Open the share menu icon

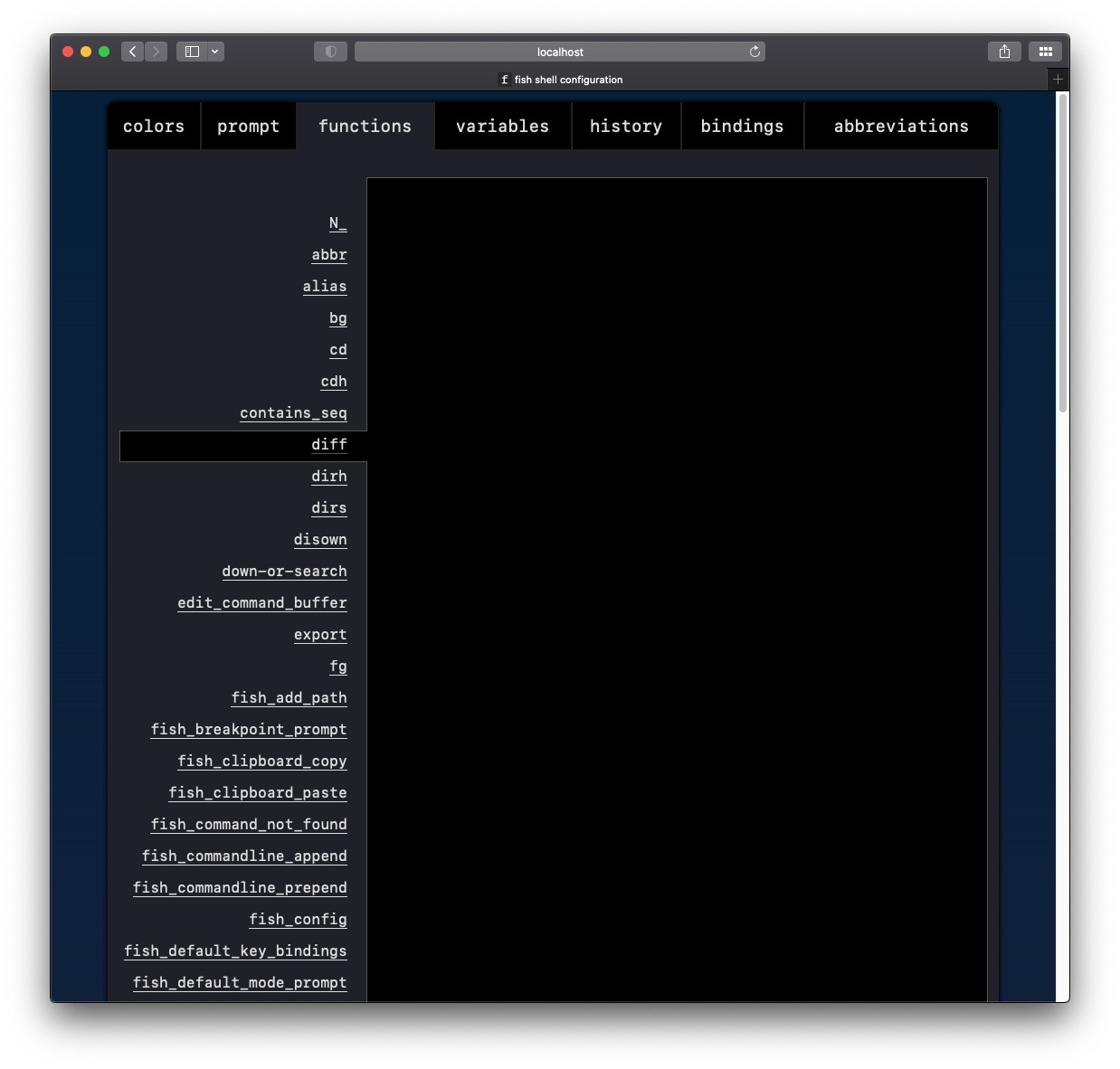click(x=1004, y=52)
